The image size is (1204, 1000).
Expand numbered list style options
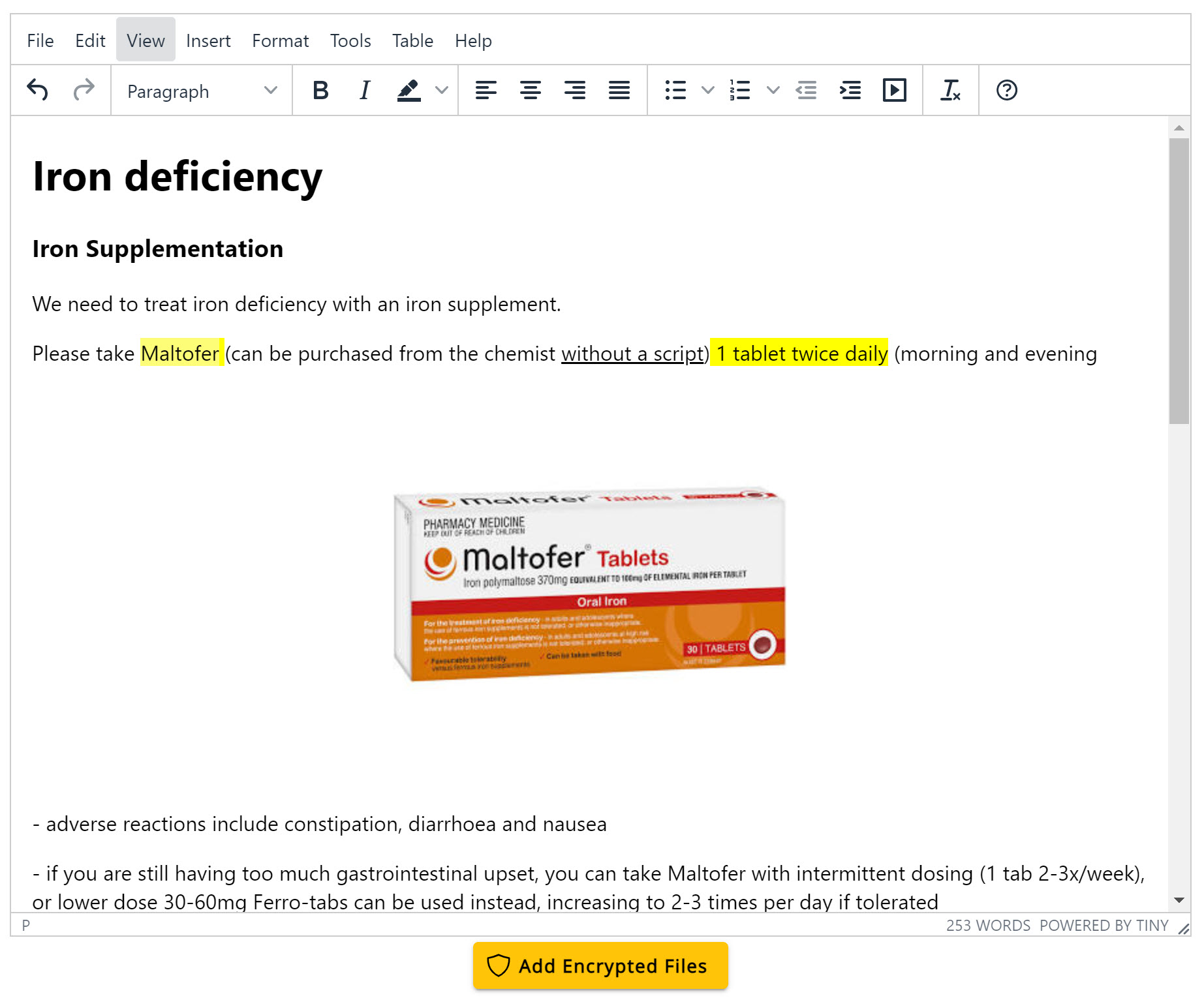[x=773, y=90]
